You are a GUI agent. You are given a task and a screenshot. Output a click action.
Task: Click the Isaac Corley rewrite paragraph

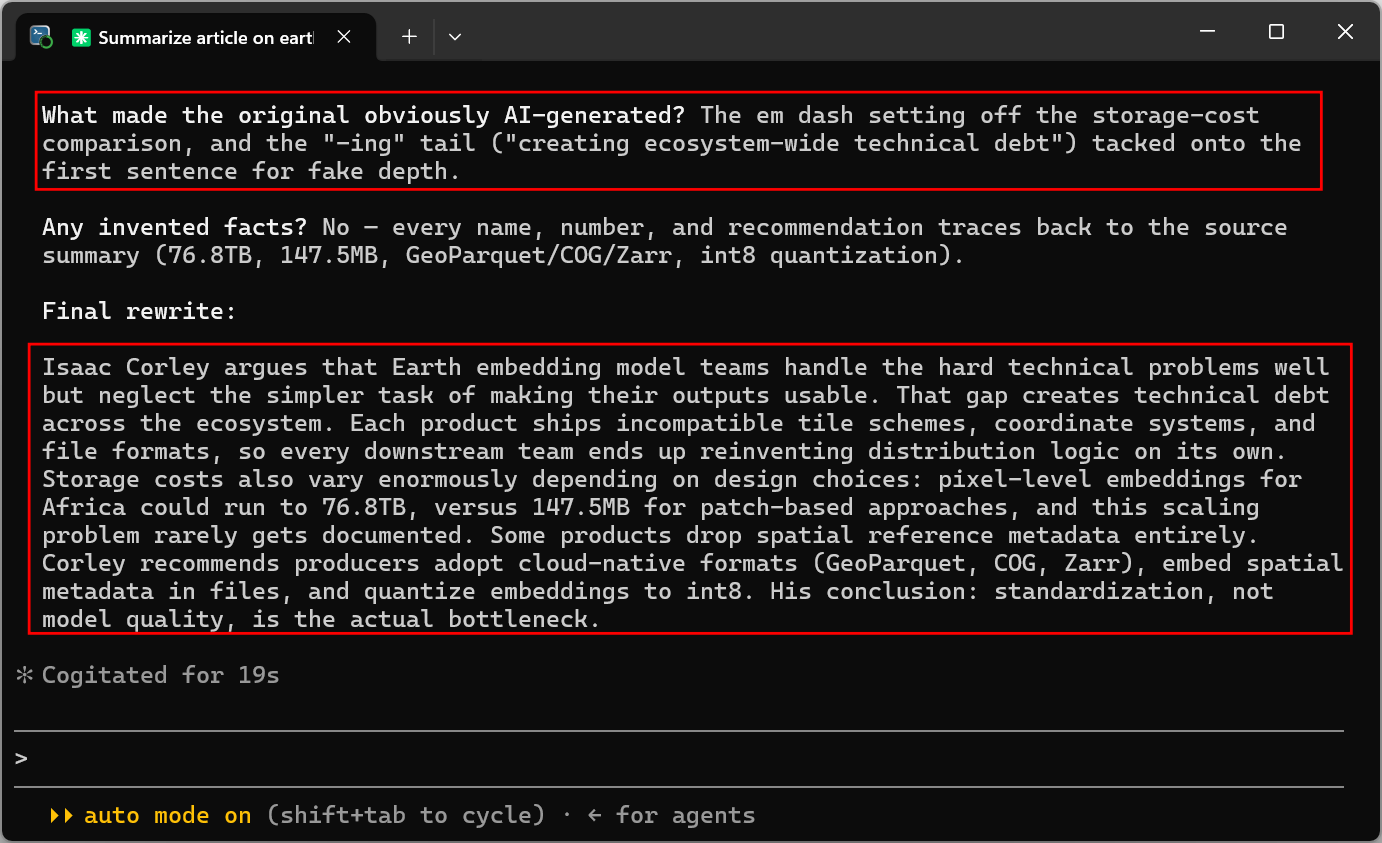(691, 493)
